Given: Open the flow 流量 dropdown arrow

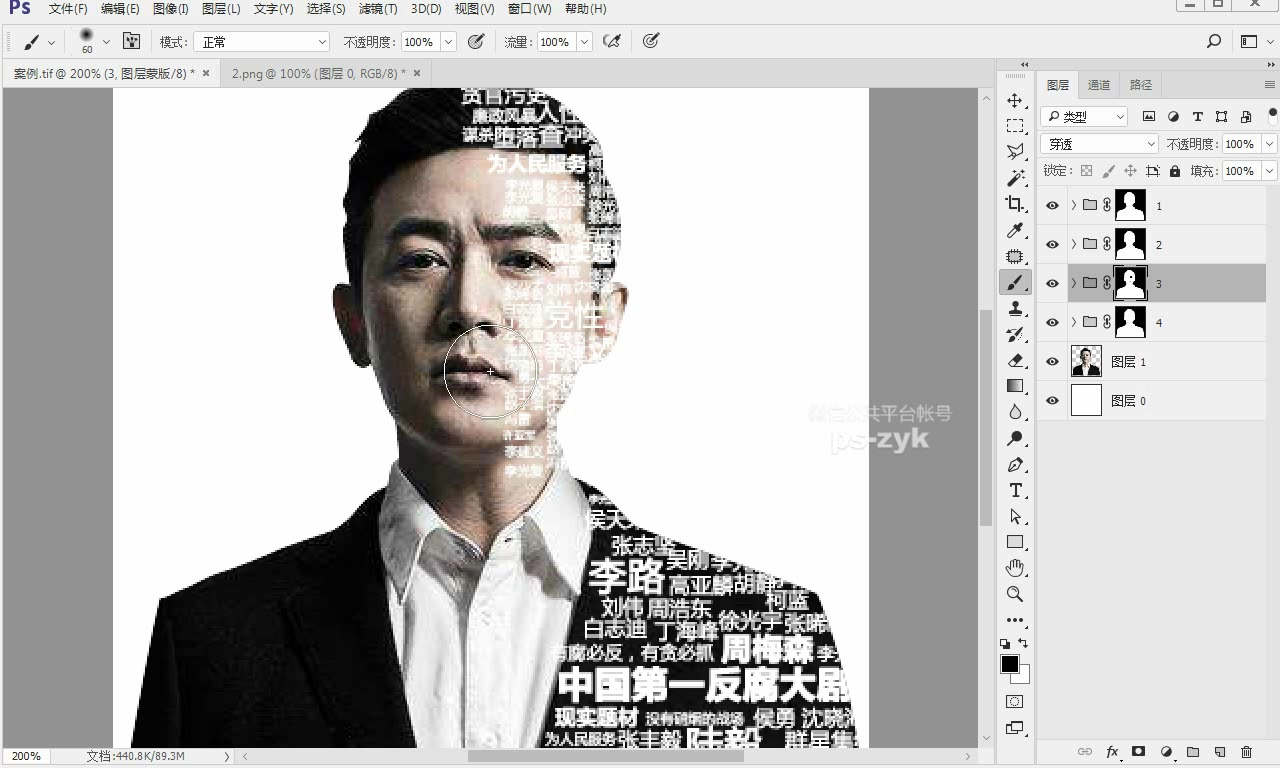Looking at the screenshot, I should [584, 42].
